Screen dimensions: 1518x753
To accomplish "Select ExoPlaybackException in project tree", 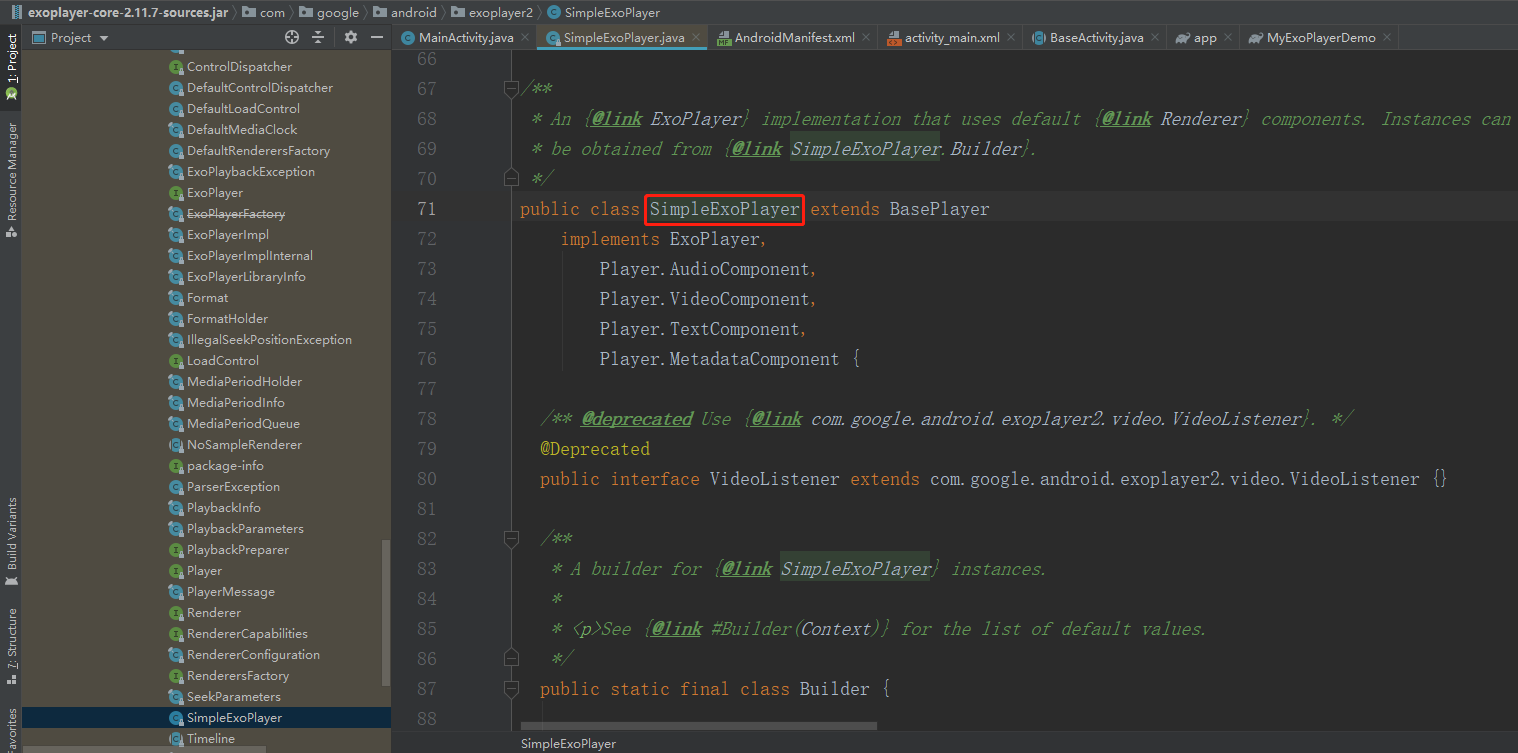I will 250,172.
